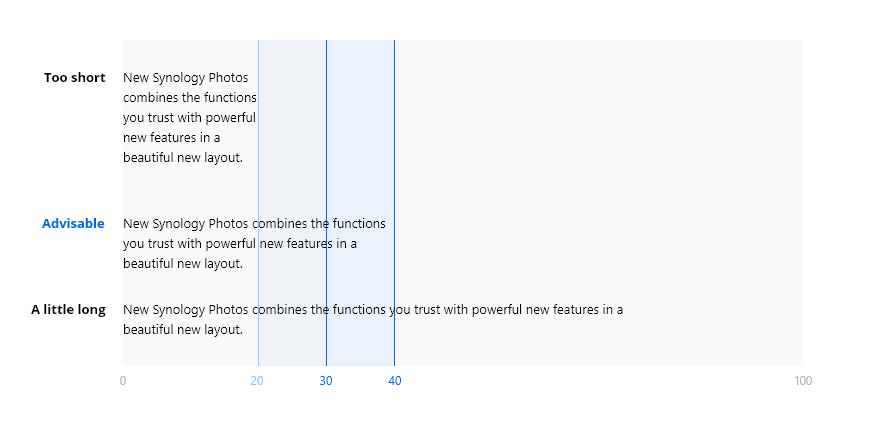
Task: Click "combines the functions" line in Too short text
Action: point(189,98)
